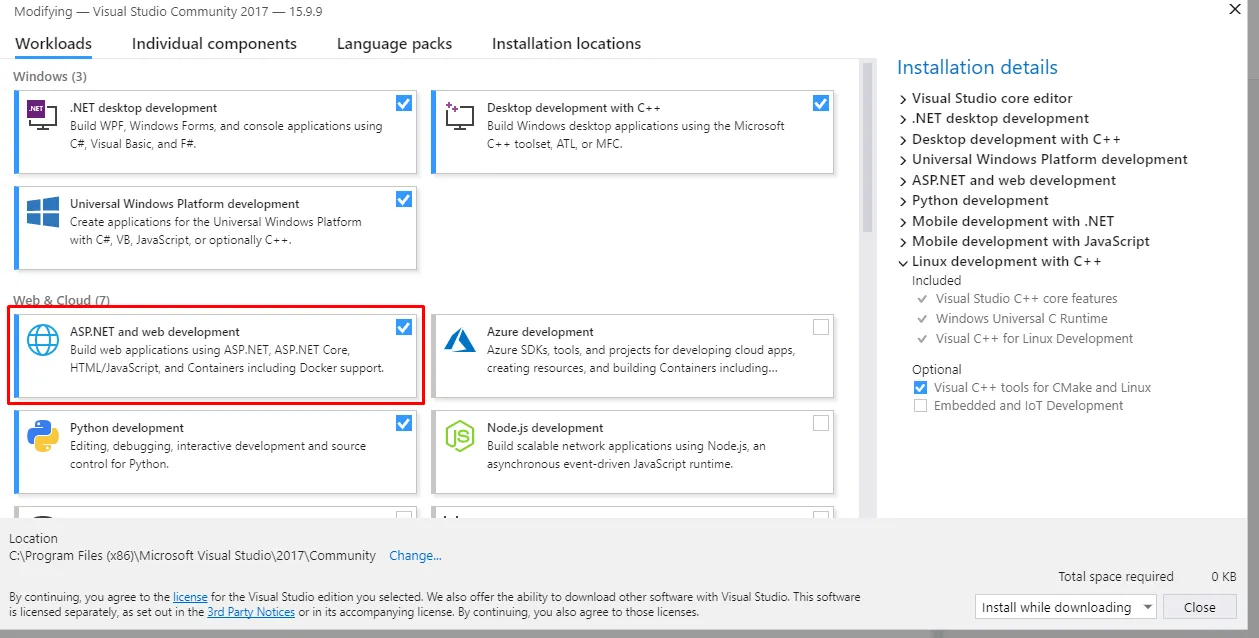
Task: Expand Mobile development with .NET details
Action: [x=903, y=222]
